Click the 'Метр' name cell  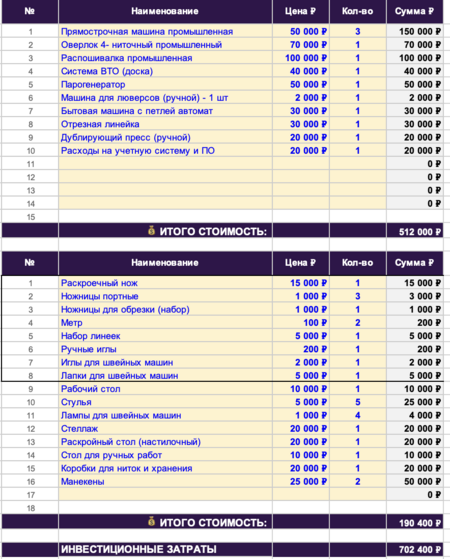pos(165,322)
